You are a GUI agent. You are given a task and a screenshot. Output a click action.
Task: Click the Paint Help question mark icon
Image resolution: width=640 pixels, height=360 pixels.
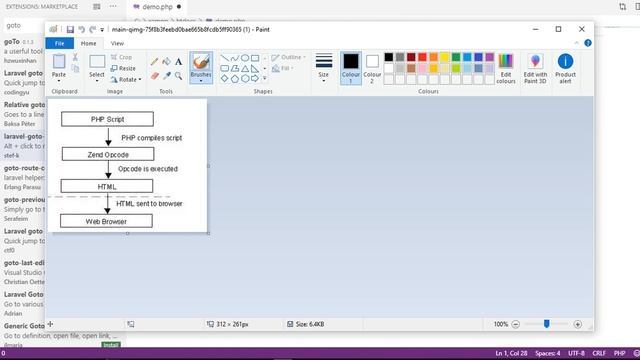[x=588, y=43]
